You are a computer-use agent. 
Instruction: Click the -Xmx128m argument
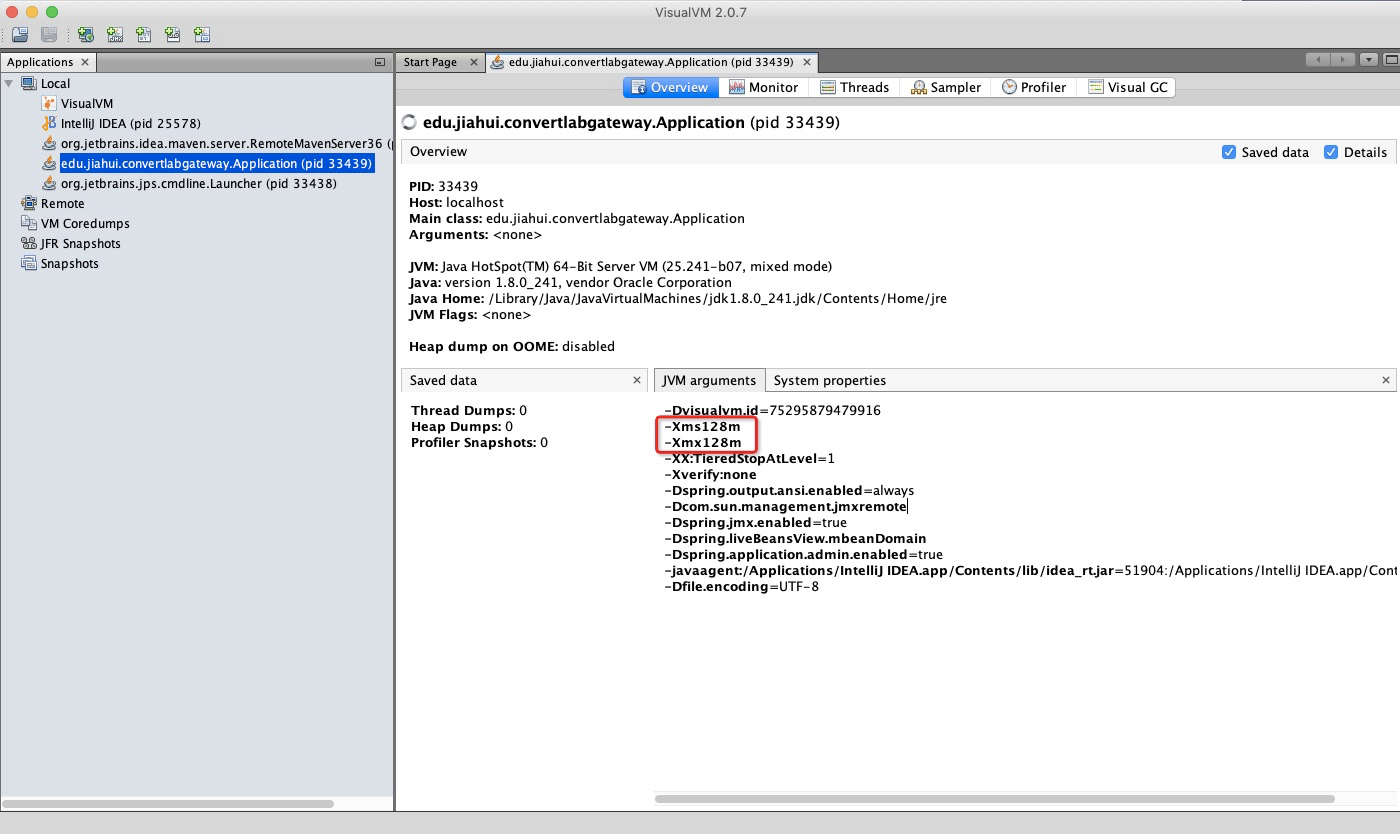point(702,442)
